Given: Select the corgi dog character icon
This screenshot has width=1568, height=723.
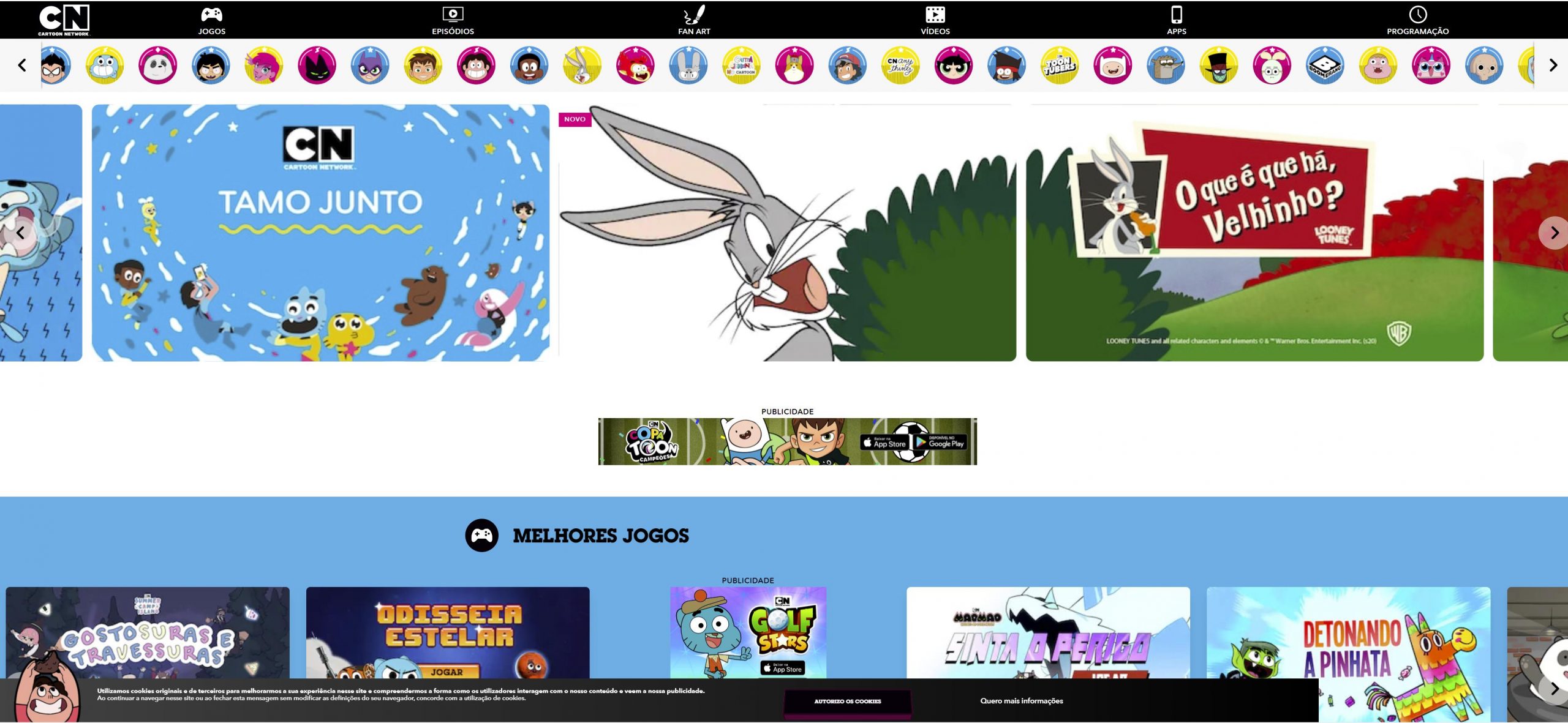Looking at the screenshot, I should coord(795,65).
